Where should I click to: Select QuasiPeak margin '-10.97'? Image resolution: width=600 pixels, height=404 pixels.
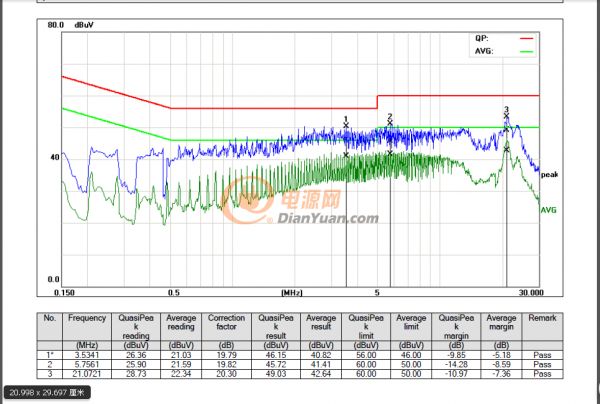[456, 373]
